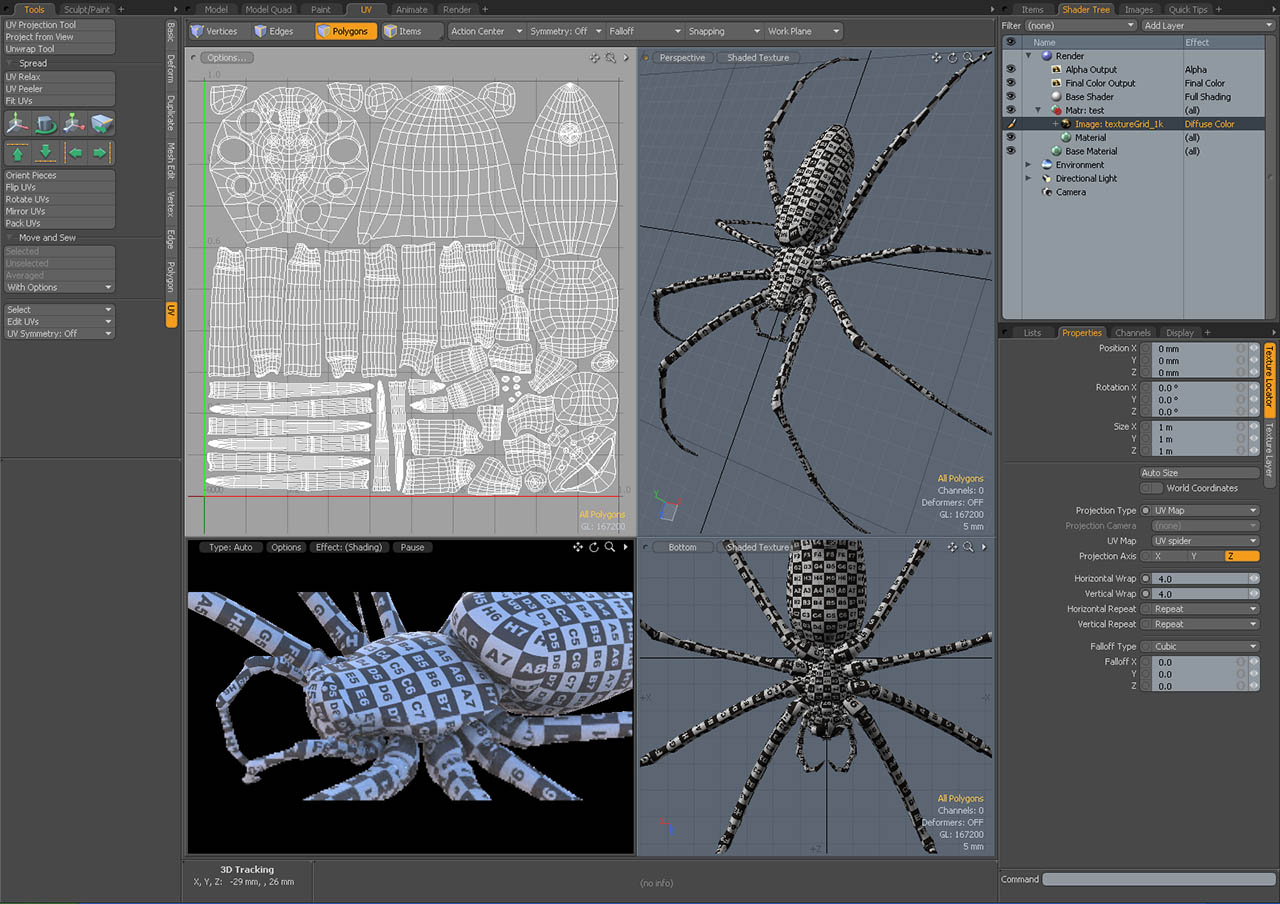
Task: Click the Pack UVs button
Action: coord(59,223)
